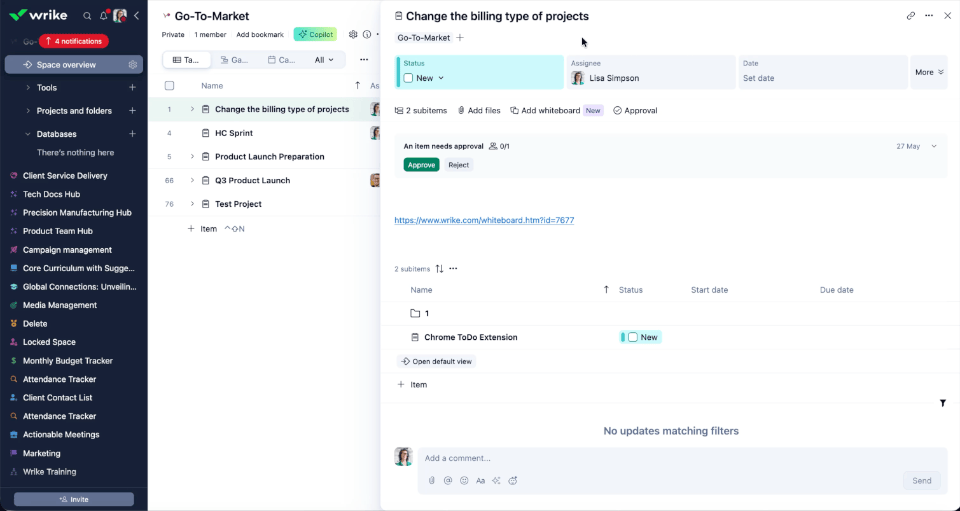Image resolution: width=960 pixels, height=511 pixels.
Task: Switch to Calendar view tab
Action: (282, 60)
